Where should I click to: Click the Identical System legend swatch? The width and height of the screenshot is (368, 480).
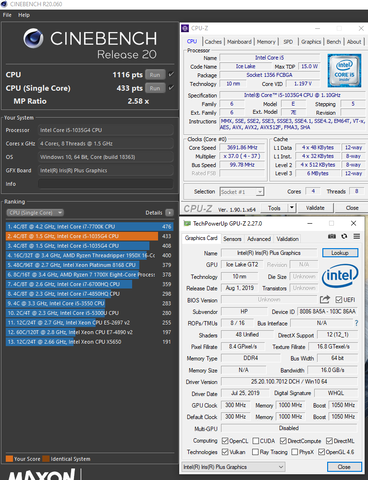point(46,459)
